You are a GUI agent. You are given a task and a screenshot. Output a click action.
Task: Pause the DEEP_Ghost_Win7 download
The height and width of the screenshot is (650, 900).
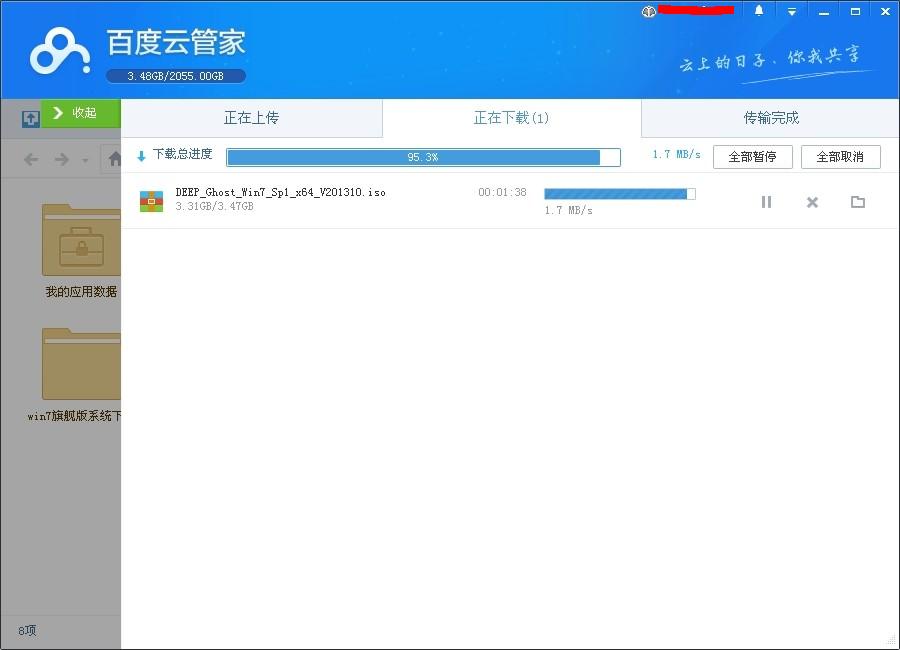(x=766, y=202)
